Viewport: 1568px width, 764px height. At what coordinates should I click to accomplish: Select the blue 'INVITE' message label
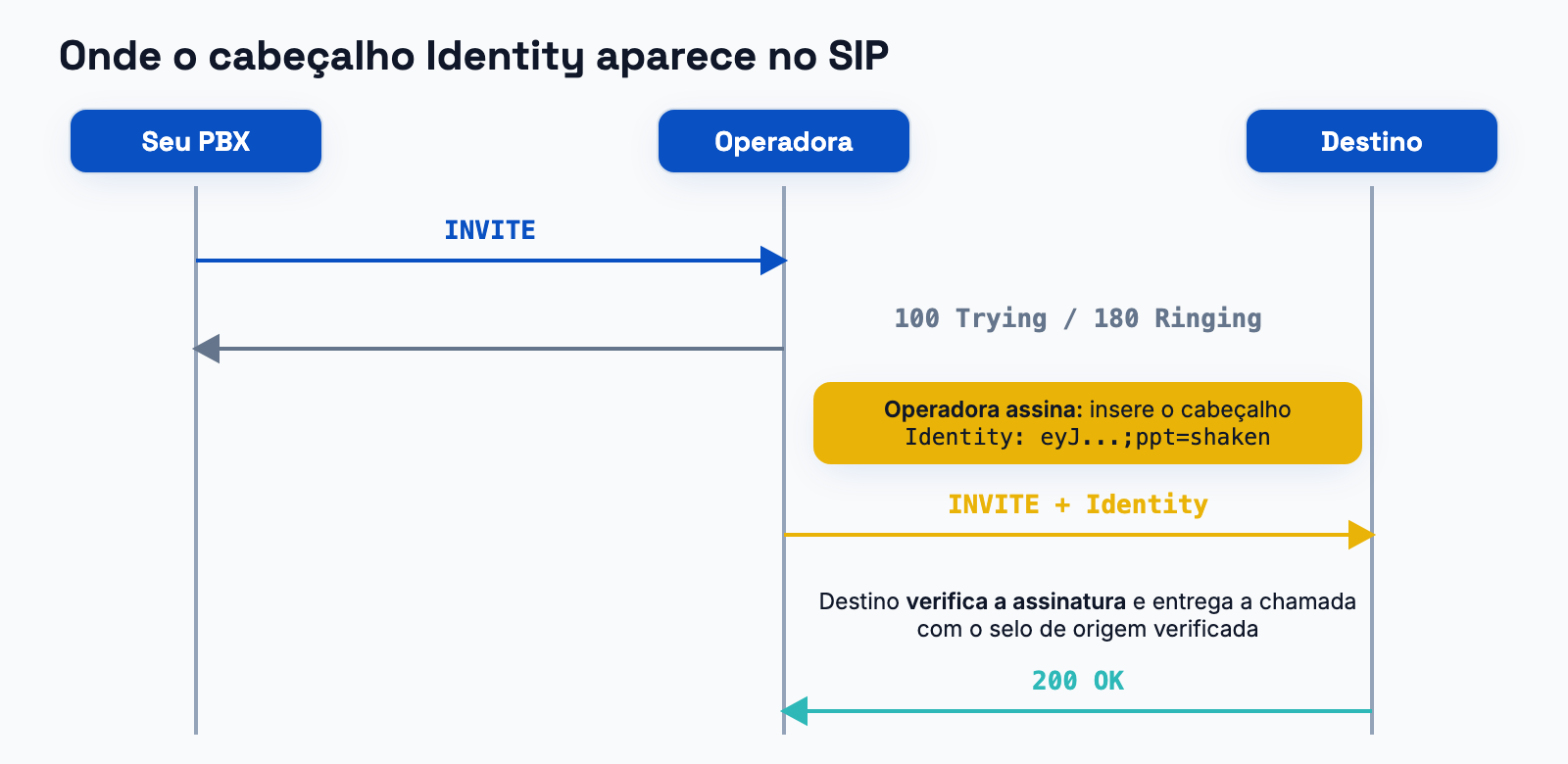pyautogui.click(x=490, y=230)
